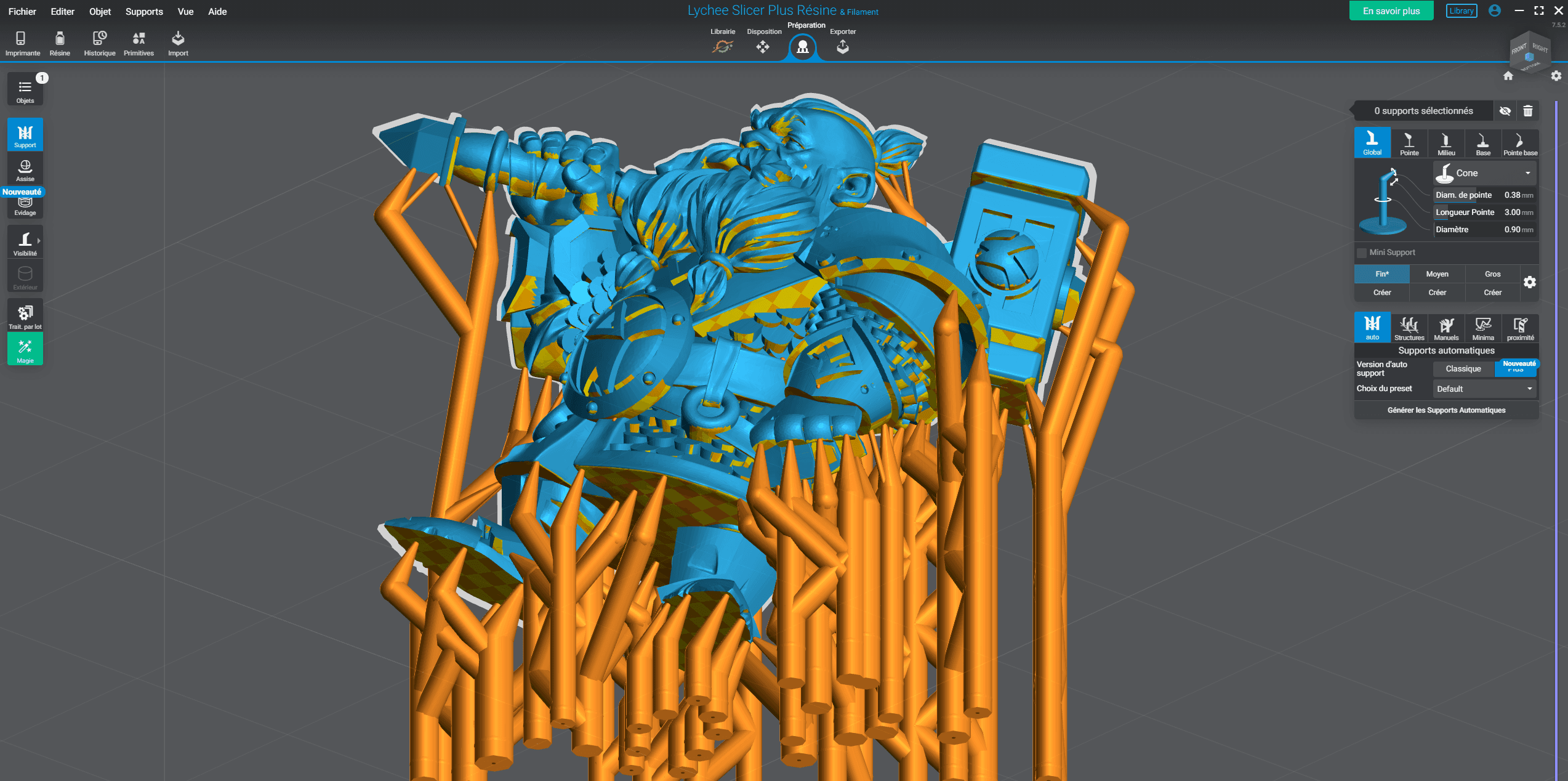Open the Evidage hollowing tool
This screenshot has width=1568, height=781.
pos(25,206)
